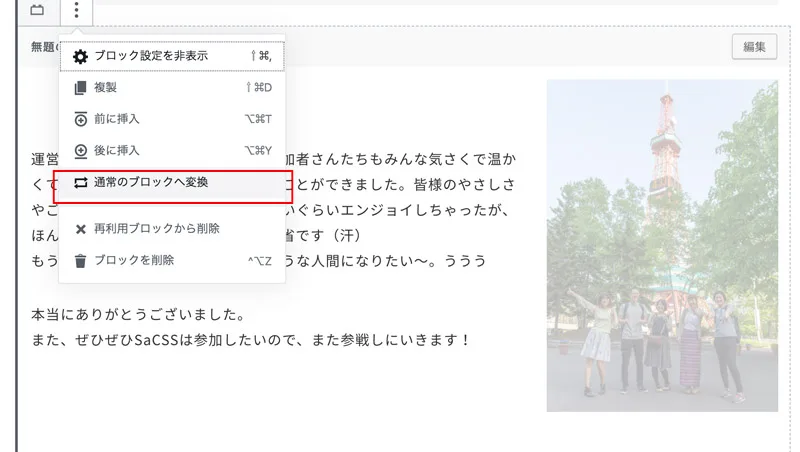Choose ブロックを削除 from the menu
800x452 pixels.
134,261
